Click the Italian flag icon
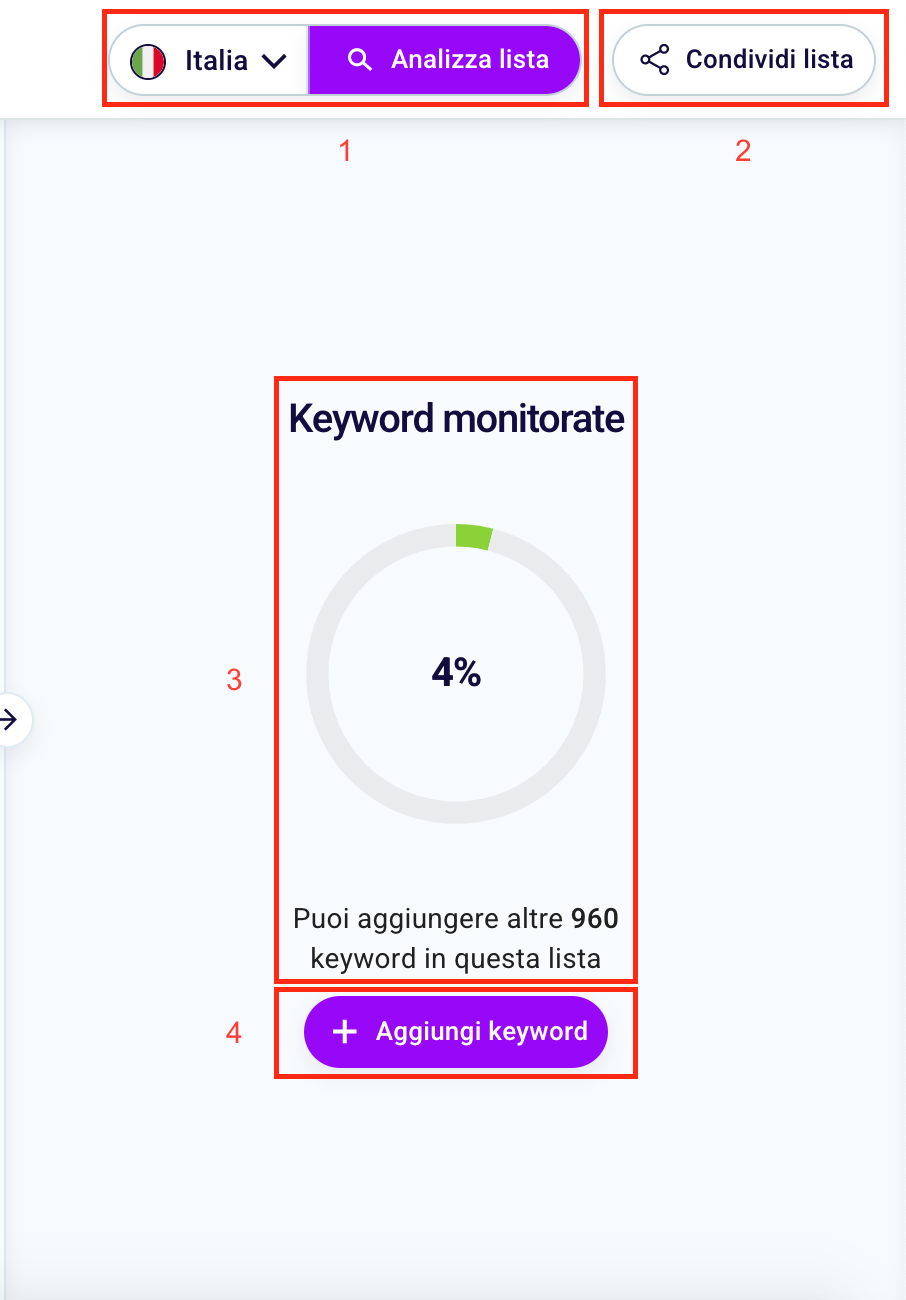The height and width of the screenshot is (1300, 906). [x=148, y=61]
